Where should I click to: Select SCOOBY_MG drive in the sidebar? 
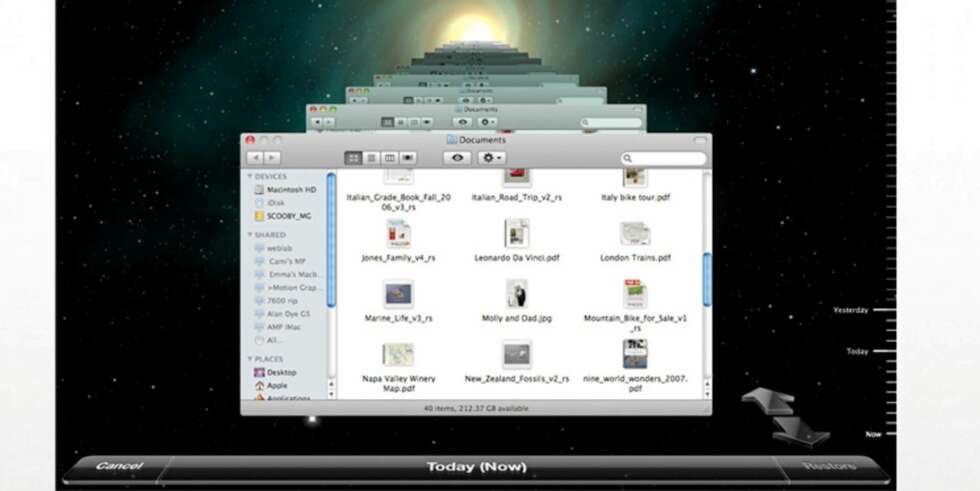pos(282,216)
